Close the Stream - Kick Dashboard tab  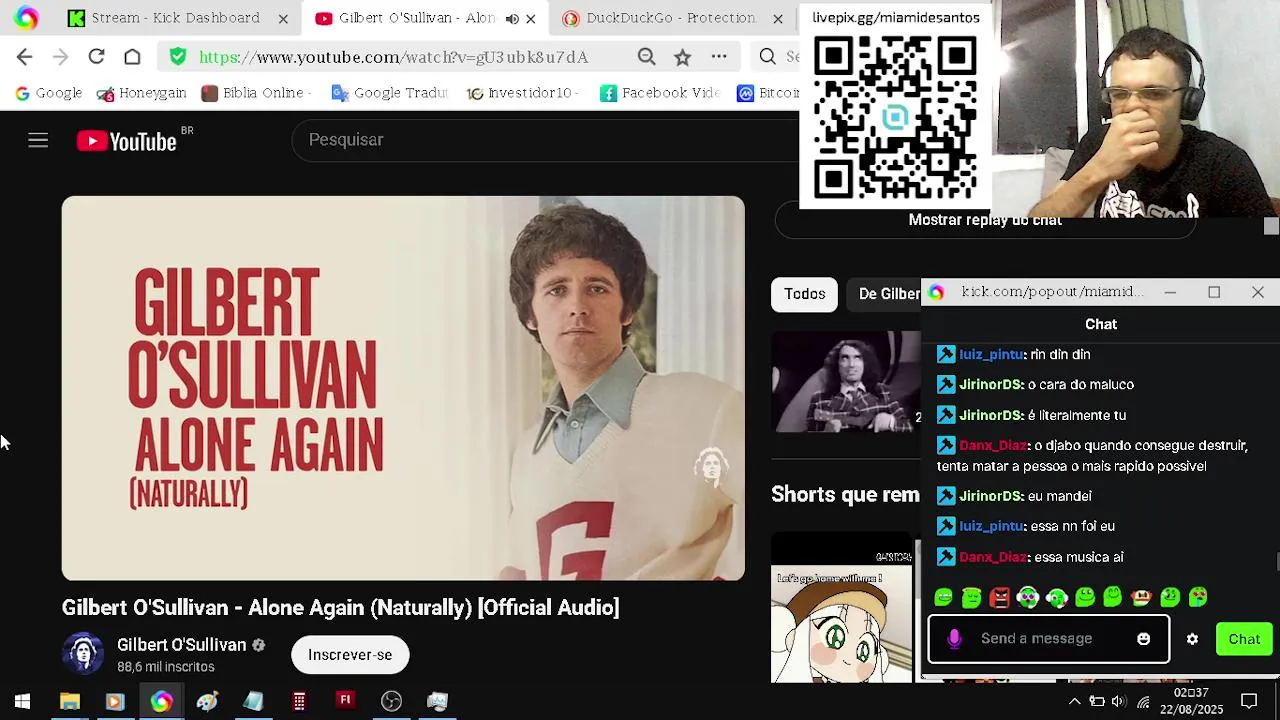click(283, 18)
